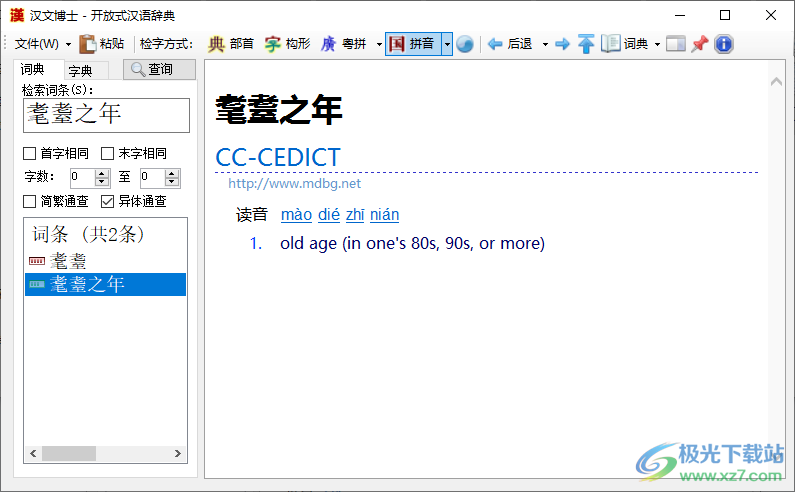Open the 词典 dictionary book button
Viewport: 795px width, 492px height.
[625, 44]
